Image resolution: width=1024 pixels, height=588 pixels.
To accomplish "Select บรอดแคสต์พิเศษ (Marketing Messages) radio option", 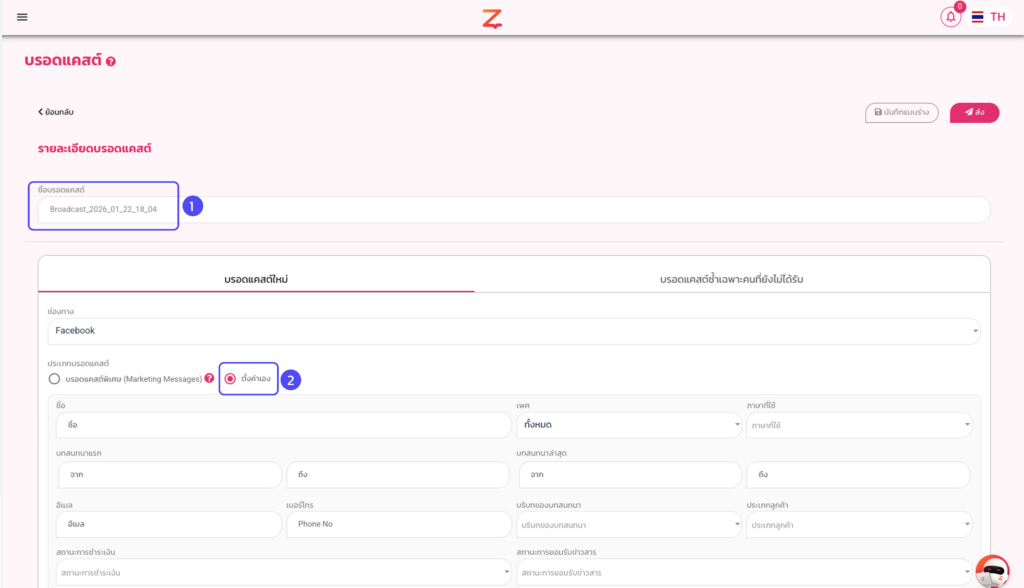I will pos(55,379).
